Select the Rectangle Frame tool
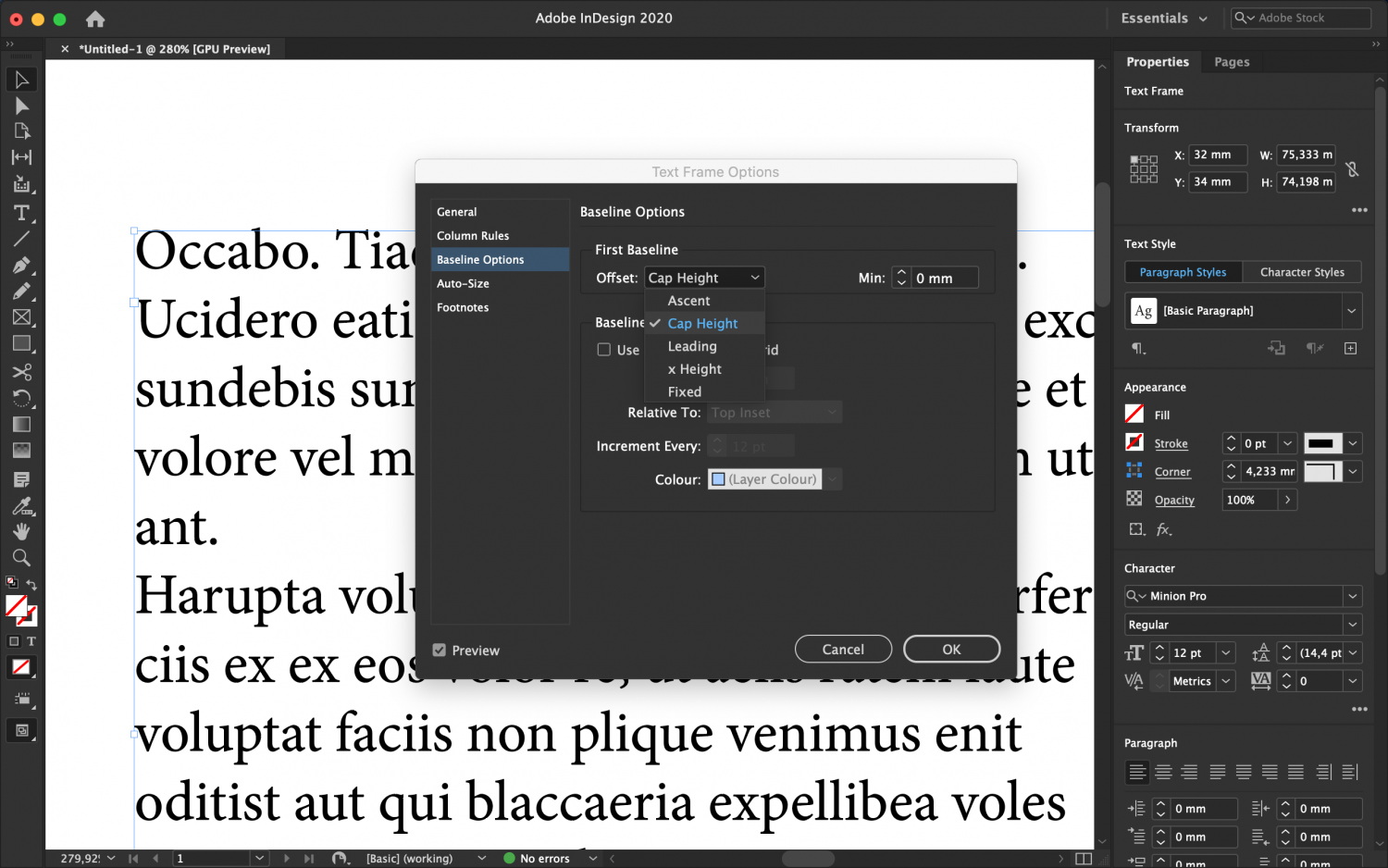 tap(21, 317)
